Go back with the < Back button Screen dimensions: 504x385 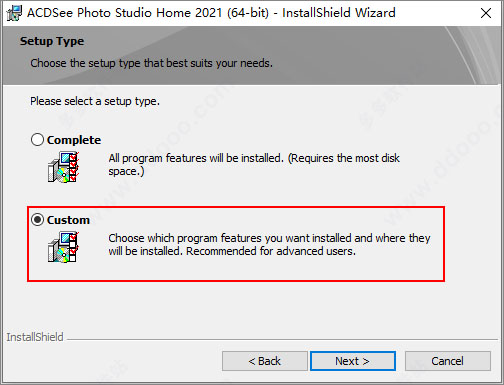[x=265, y=361]
